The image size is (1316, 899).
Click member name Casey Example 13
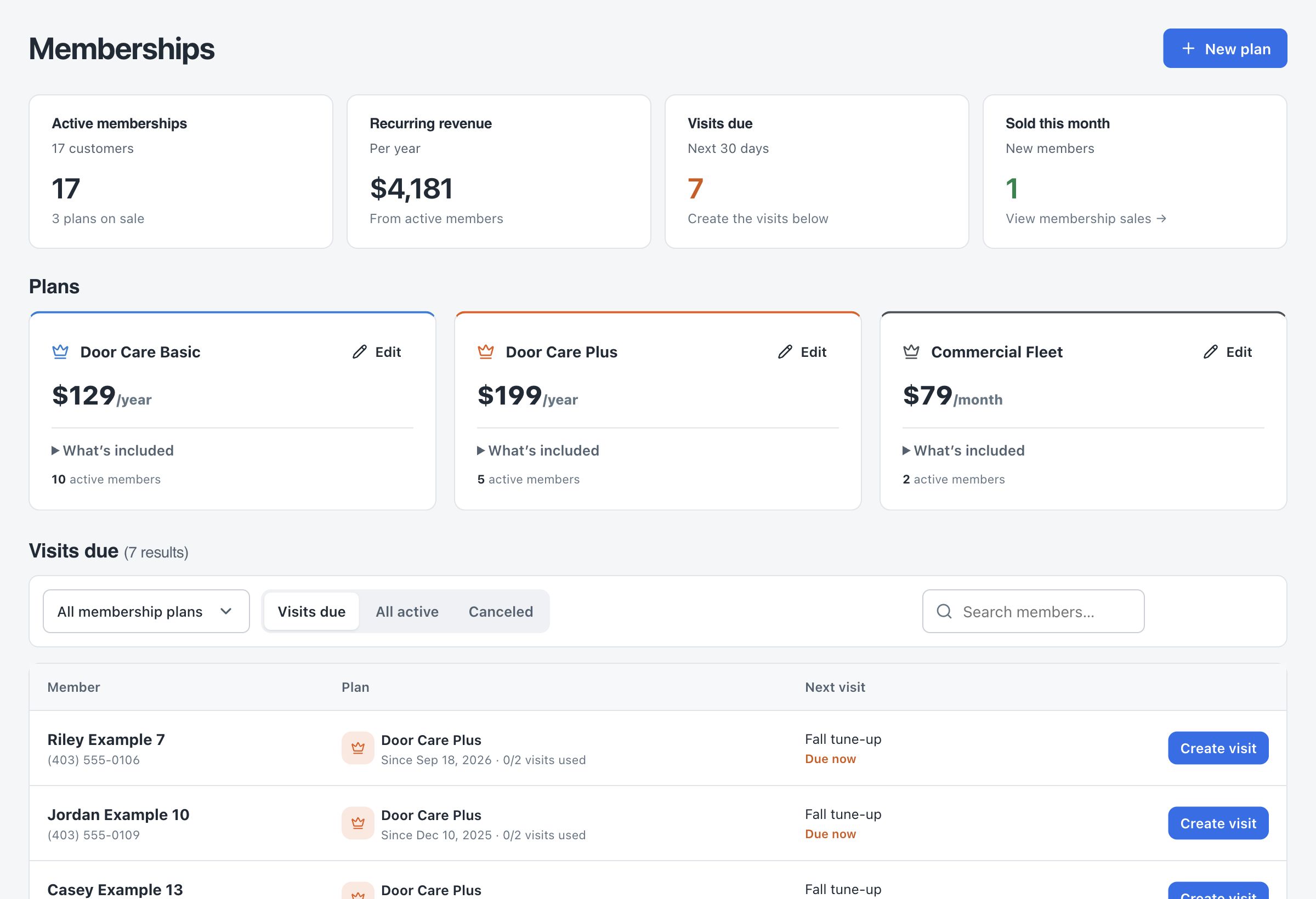pos(115,890)
